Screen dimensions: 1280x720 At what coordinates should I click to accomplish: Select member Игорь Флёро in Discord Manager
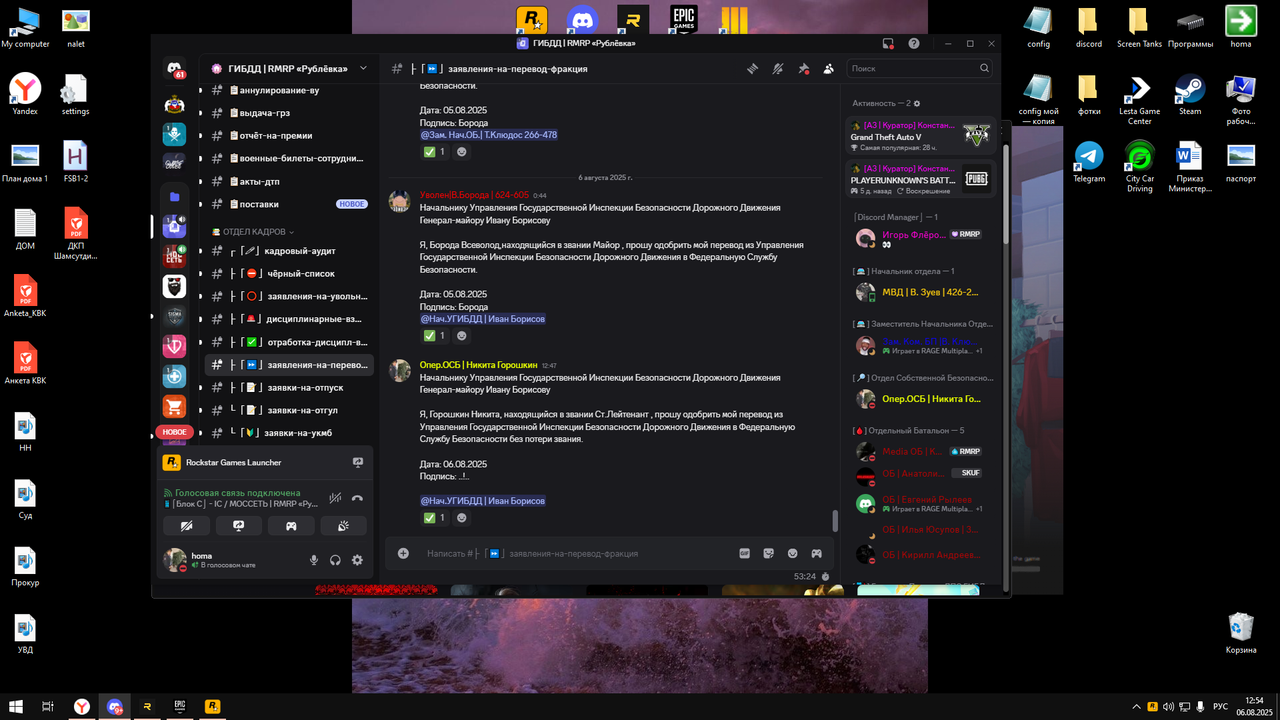click(x=920, y=238)
